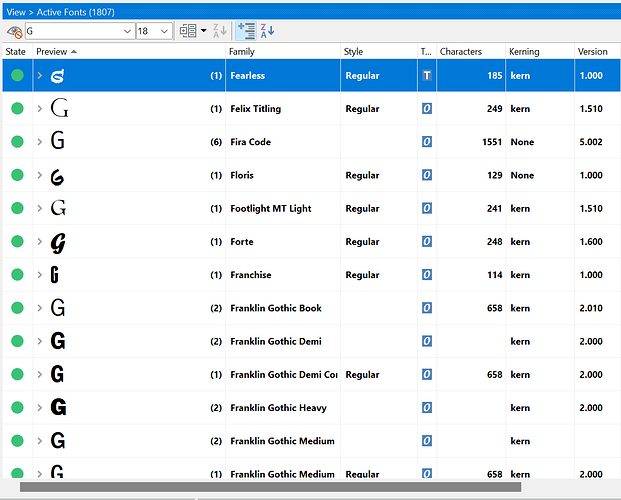
Task: Open the layout icon dropdown arrow
Action: click(204, 31)
